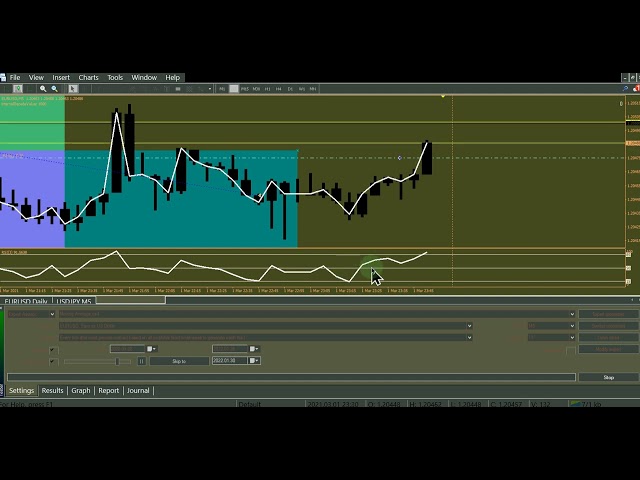Viewport: 640px width, 480px height.
Task: Click the green new chart icon
Action: [18, 89]
